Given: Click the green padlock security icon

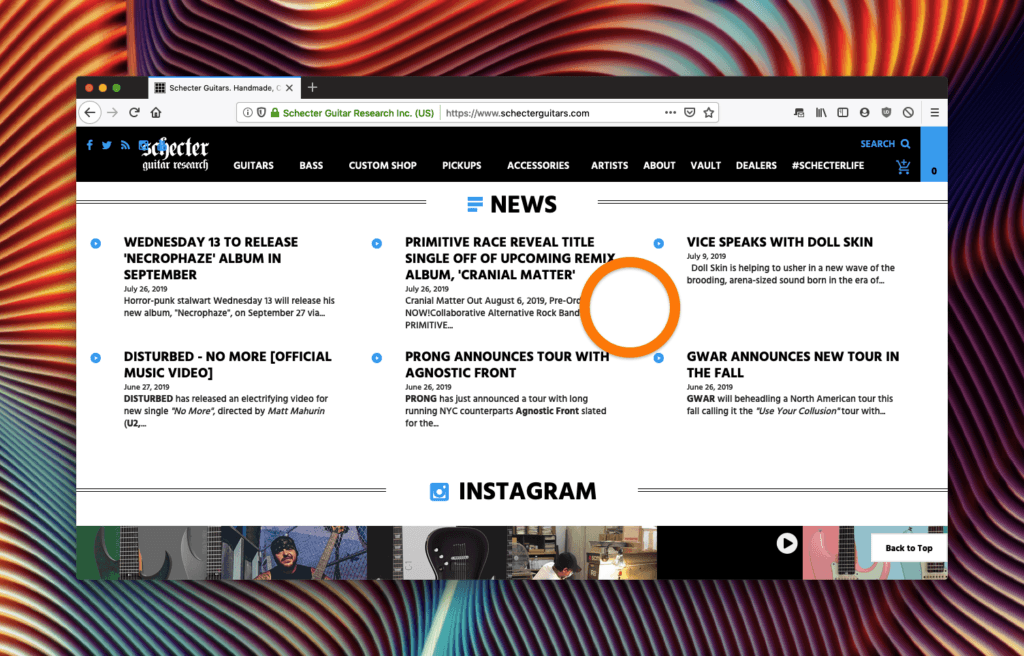Looking at the screenshot, I should coord(275,112).
